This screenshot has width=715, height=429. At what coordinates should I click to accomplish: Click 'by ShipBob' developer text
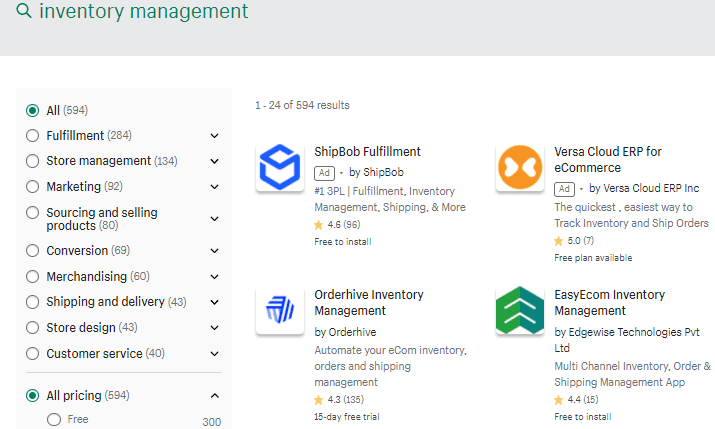[376, 173]
